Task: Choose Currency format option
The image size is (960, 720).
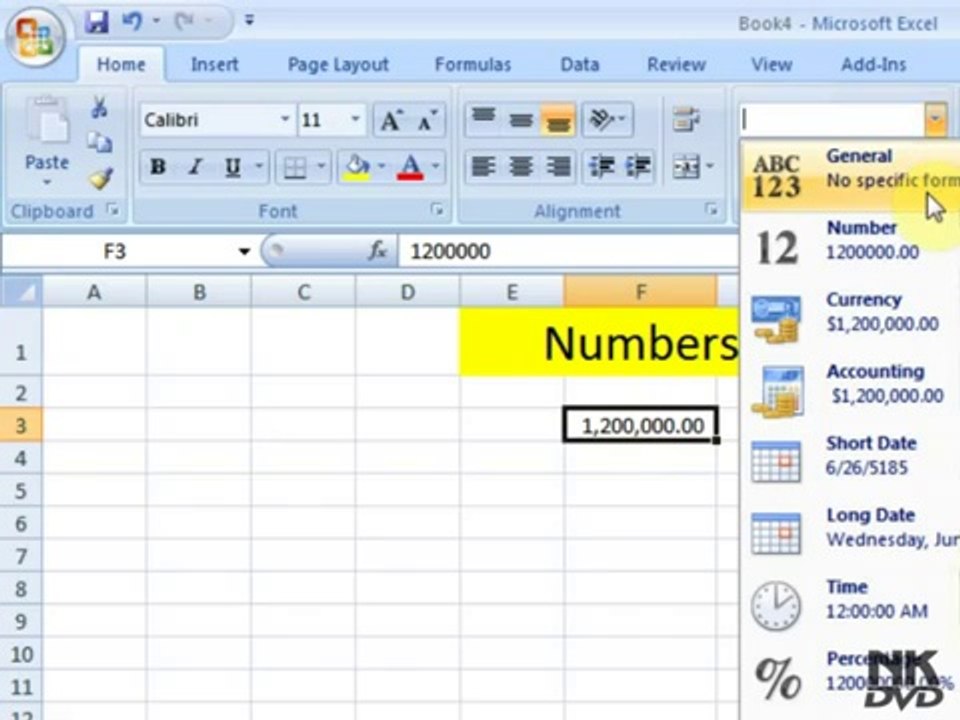Action: [850, 318]
